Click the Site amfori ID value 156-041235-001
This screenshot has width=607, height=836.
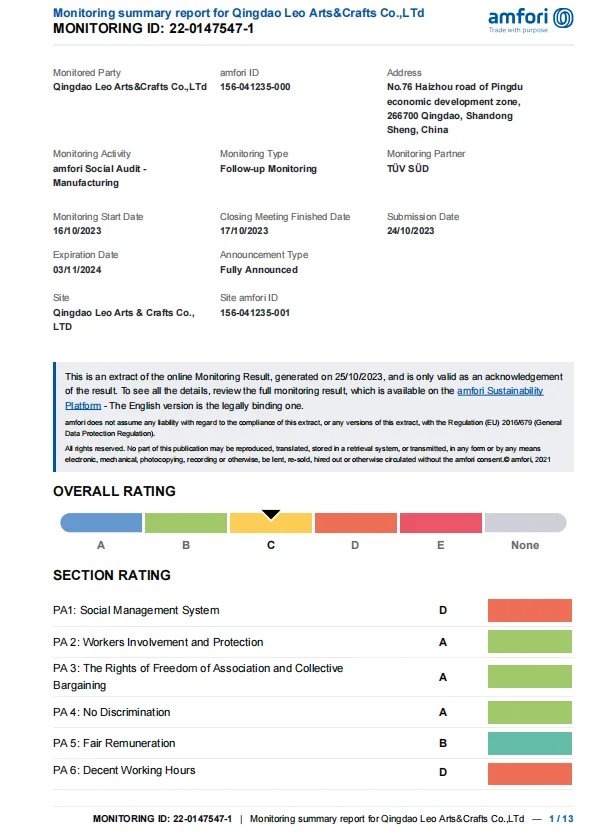click(255, 313)
